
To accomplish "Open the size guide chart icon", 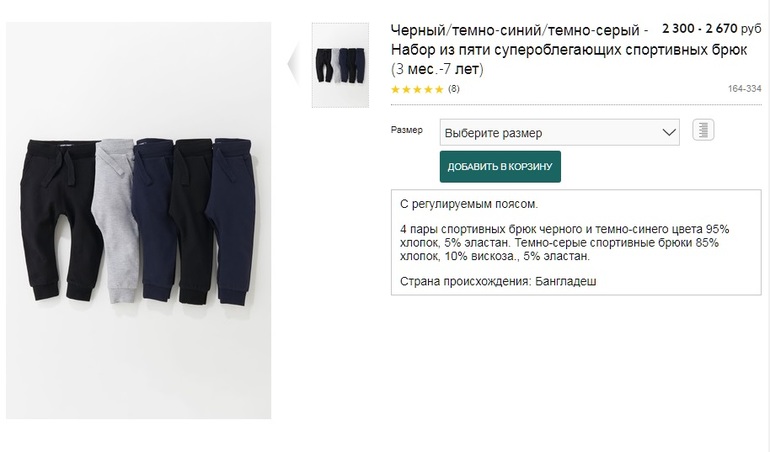I will point(703,131).
